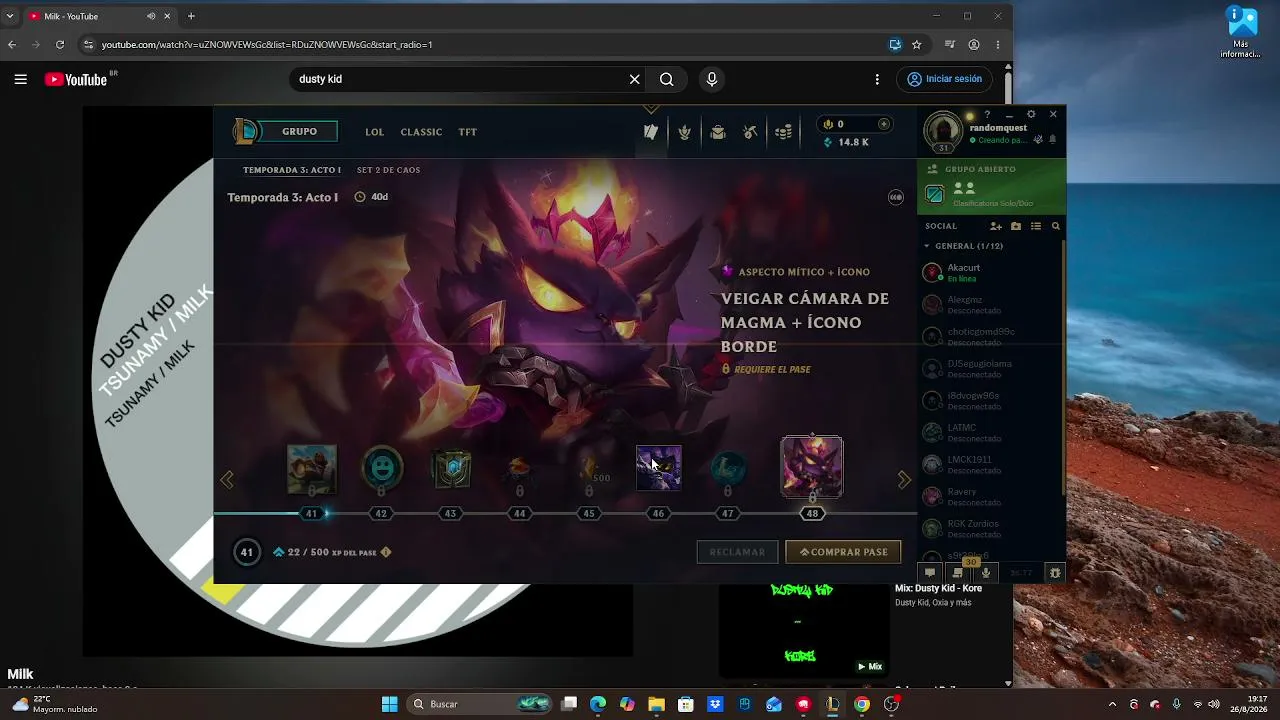Click randomquest profile avatar
This screenshot has height=720, width=1280.
(x=943, y=131)
